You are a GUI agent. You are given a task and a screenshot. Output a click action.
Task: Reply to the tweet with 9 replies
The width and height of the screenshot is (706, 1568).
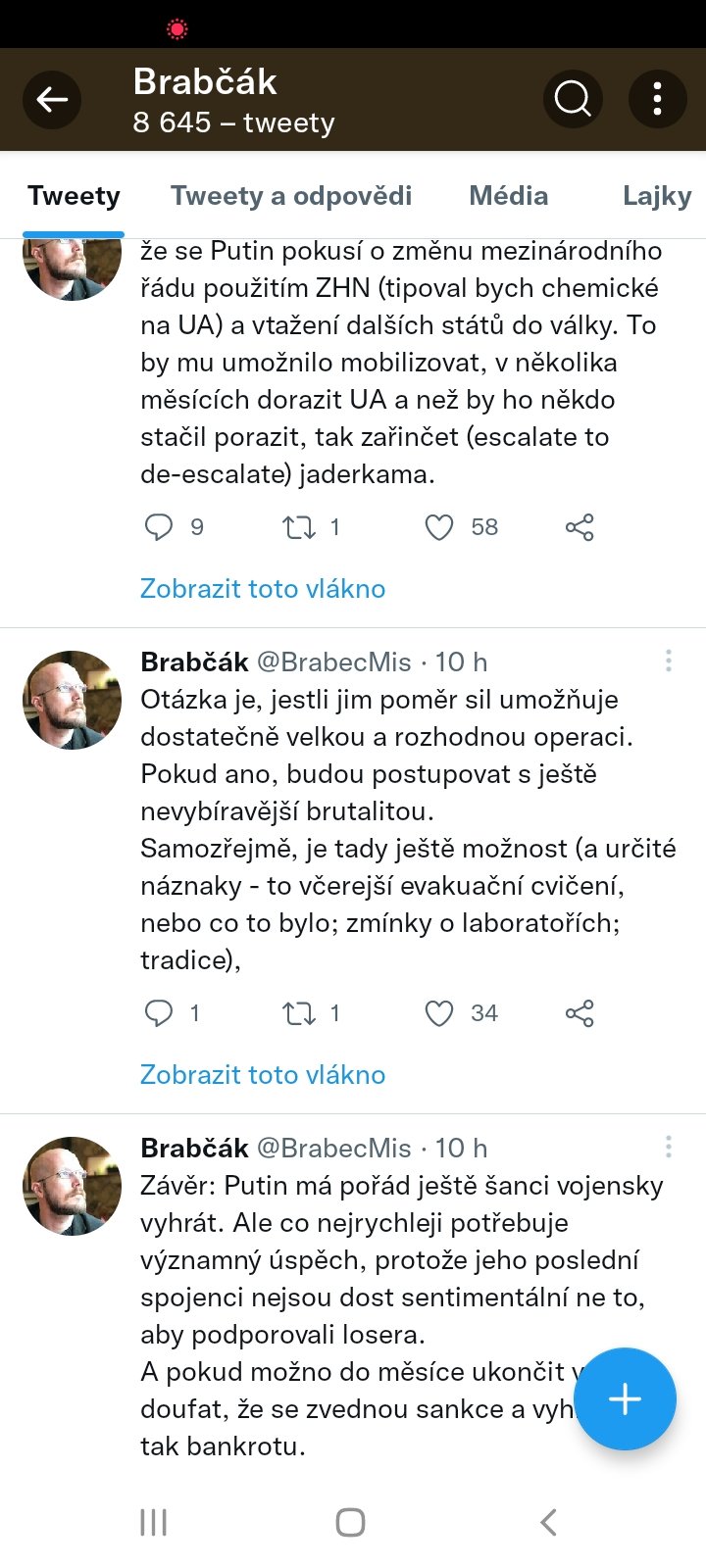[x=159, y=527]
